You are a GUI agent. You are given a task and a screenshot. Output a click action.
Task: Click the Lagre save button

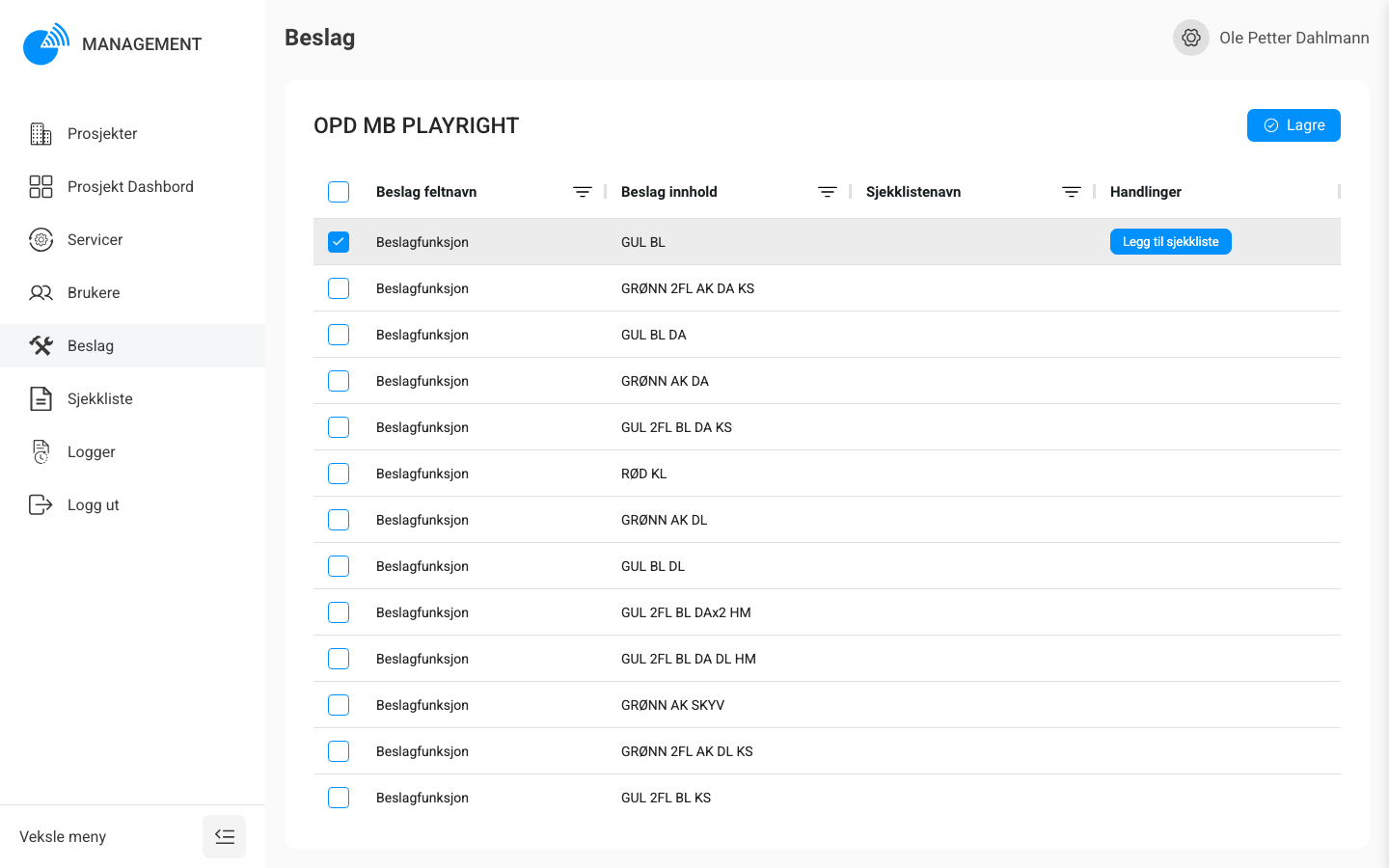tap(1294, 125)
